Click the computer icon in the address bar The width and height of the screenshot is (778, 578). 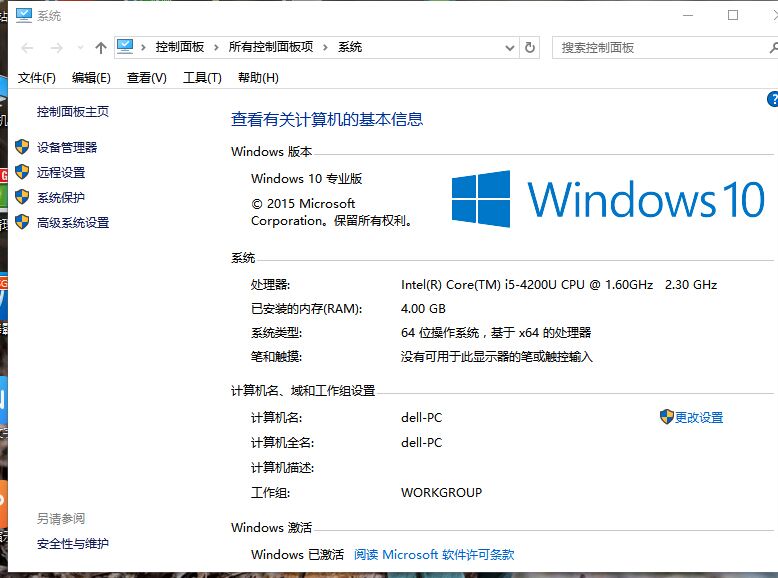[x=125, y=47]
